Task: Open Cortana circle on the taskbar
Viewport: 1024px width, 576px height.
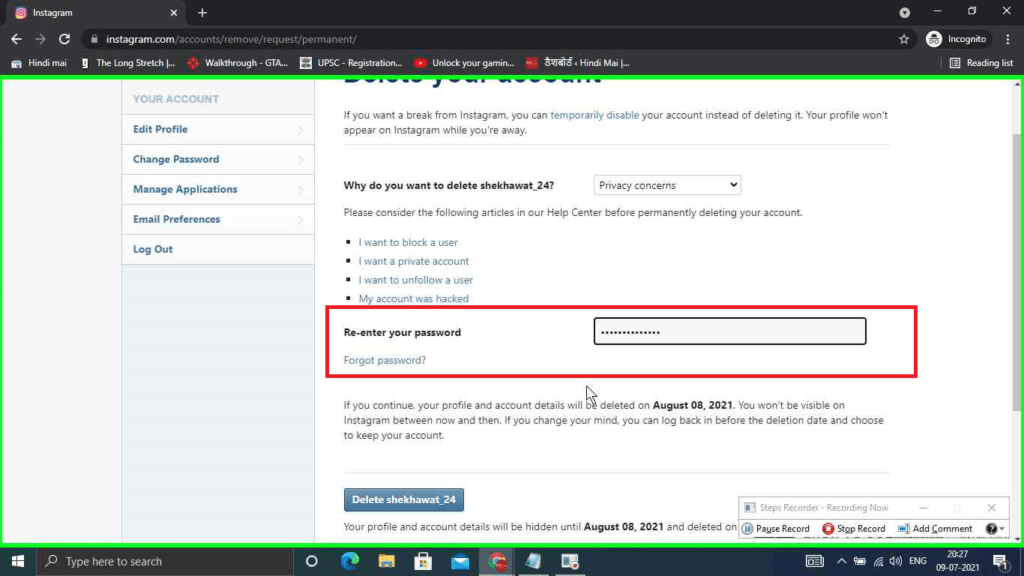Action: coord(312,561)
